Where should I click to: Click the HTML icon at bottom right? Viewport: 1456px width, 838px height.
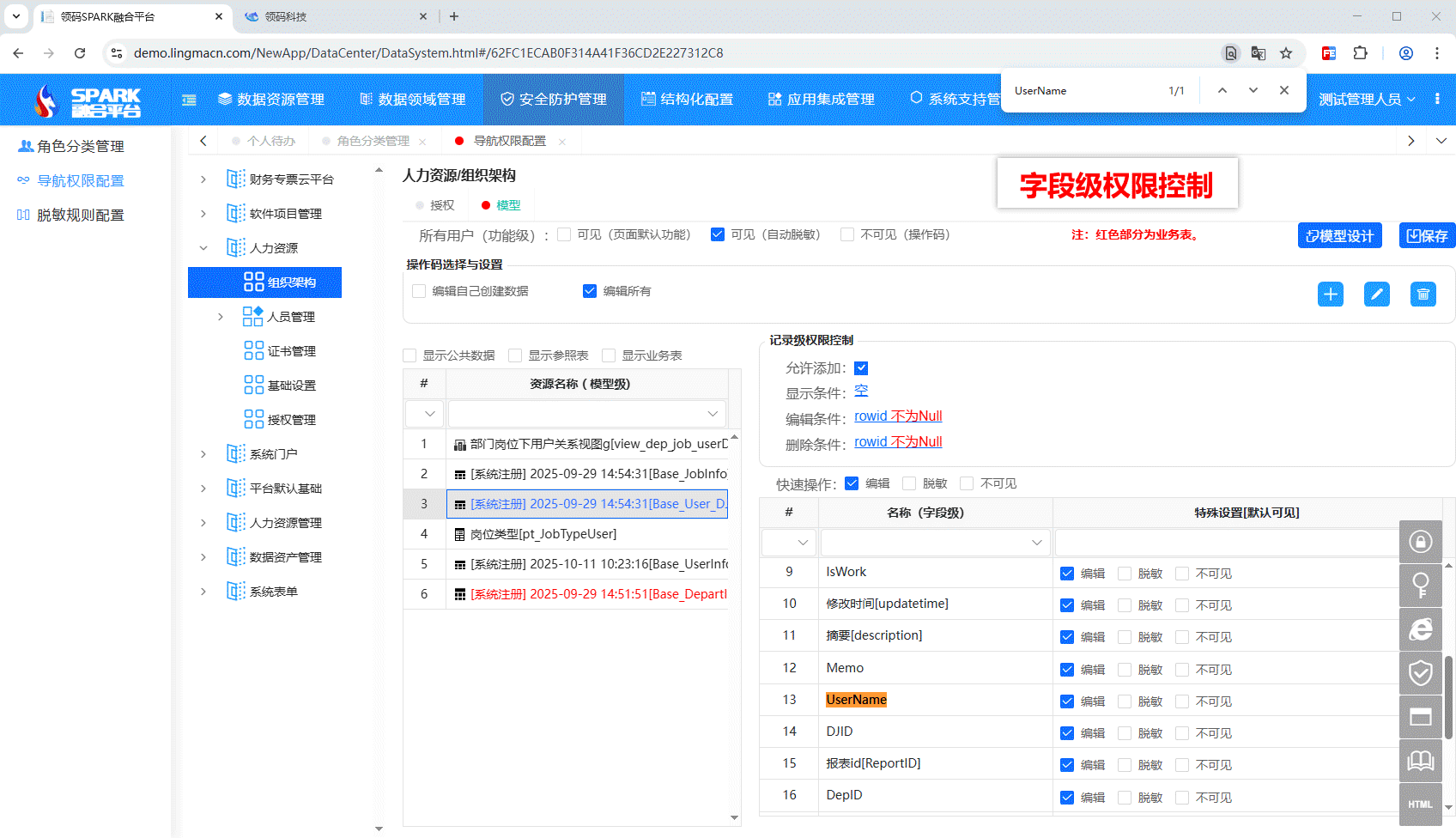[1421, 805]
